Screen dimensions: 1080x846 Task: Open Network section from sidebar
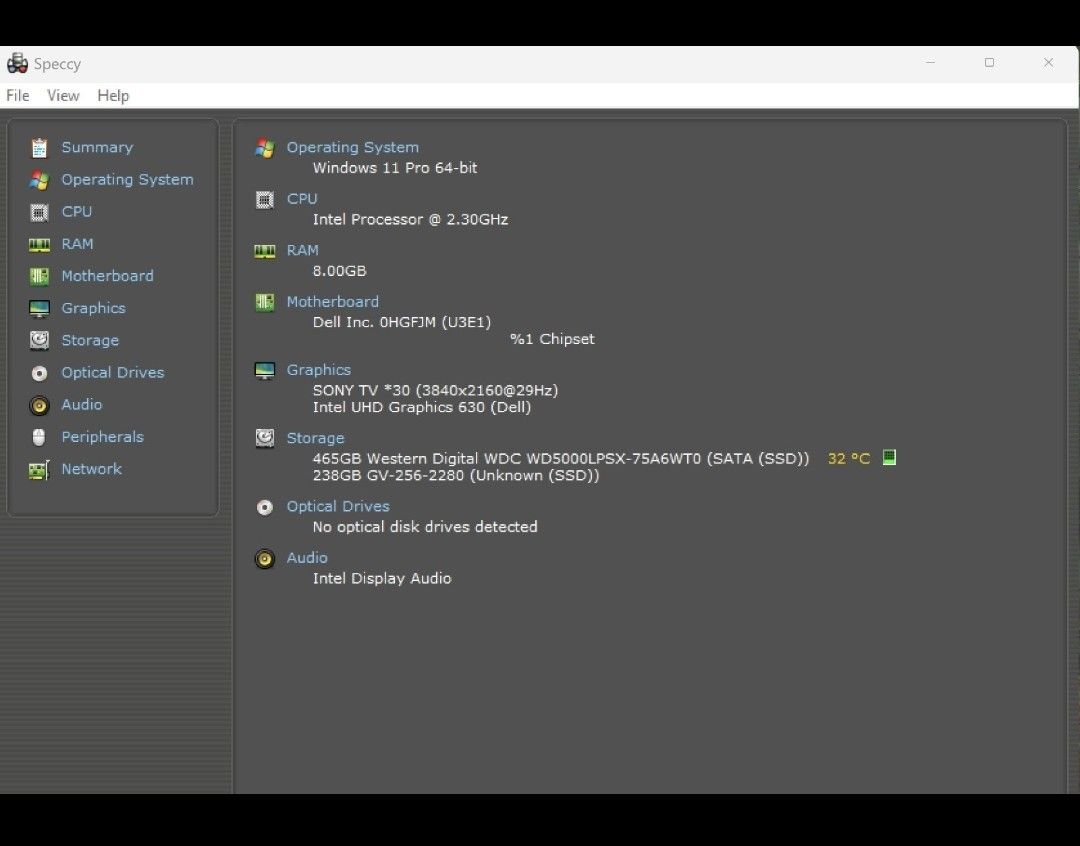click(x=92, y=468)
